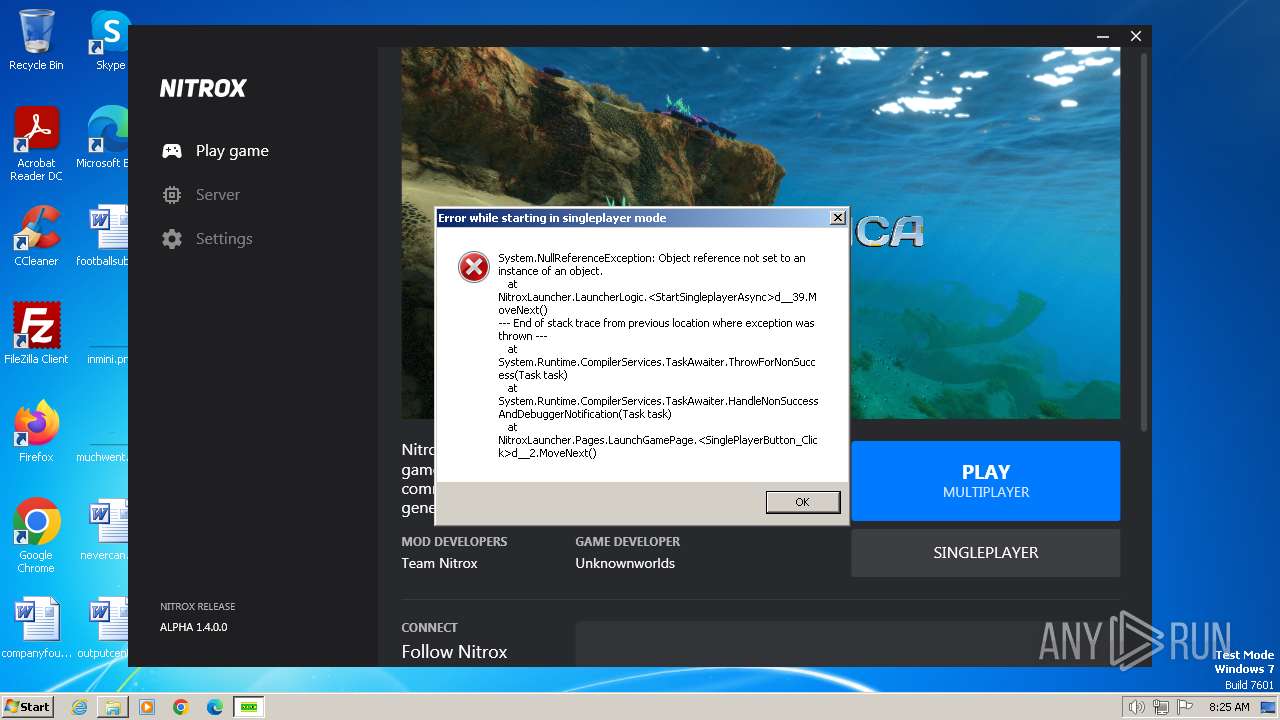Click the volume speaker tray icon

pyautogui.click(x=1136, y=707)
